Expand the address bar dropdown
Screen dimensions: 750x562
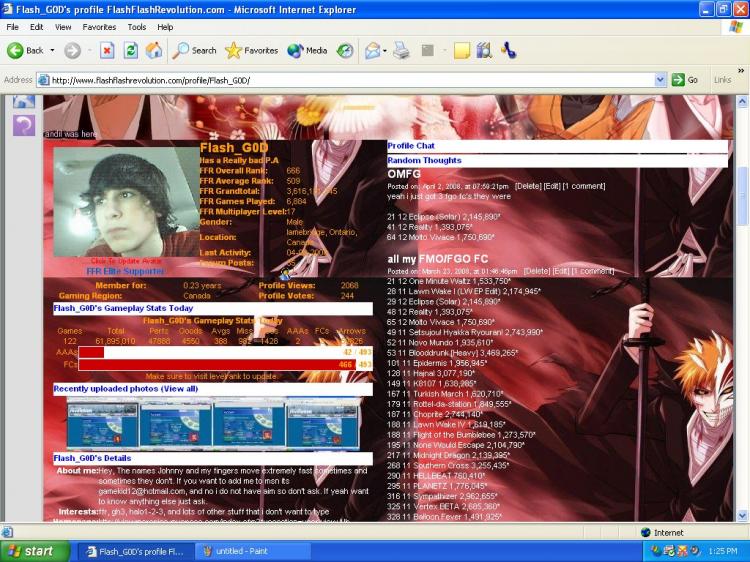661,80
